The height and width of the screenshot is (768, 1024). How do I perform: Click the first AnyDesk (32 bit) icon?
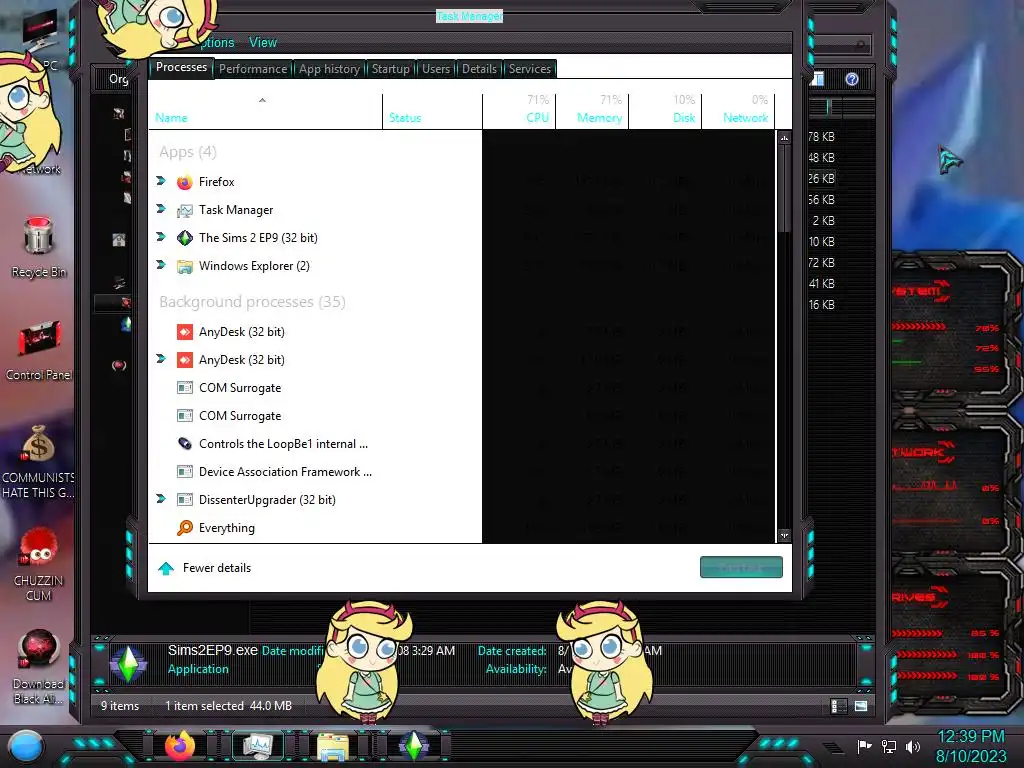[x=185, y=332]
